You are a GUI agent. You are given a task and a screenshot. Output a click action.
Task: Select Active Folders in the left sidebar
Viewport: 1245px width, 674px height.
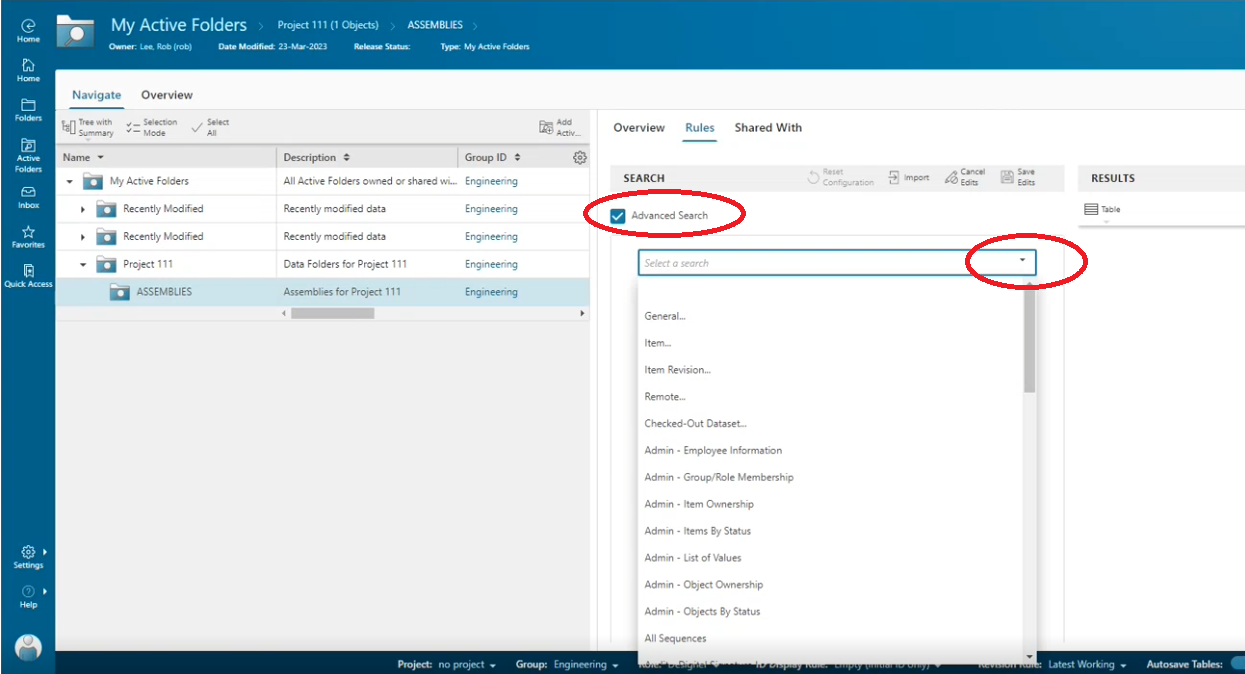coord(27,154)
